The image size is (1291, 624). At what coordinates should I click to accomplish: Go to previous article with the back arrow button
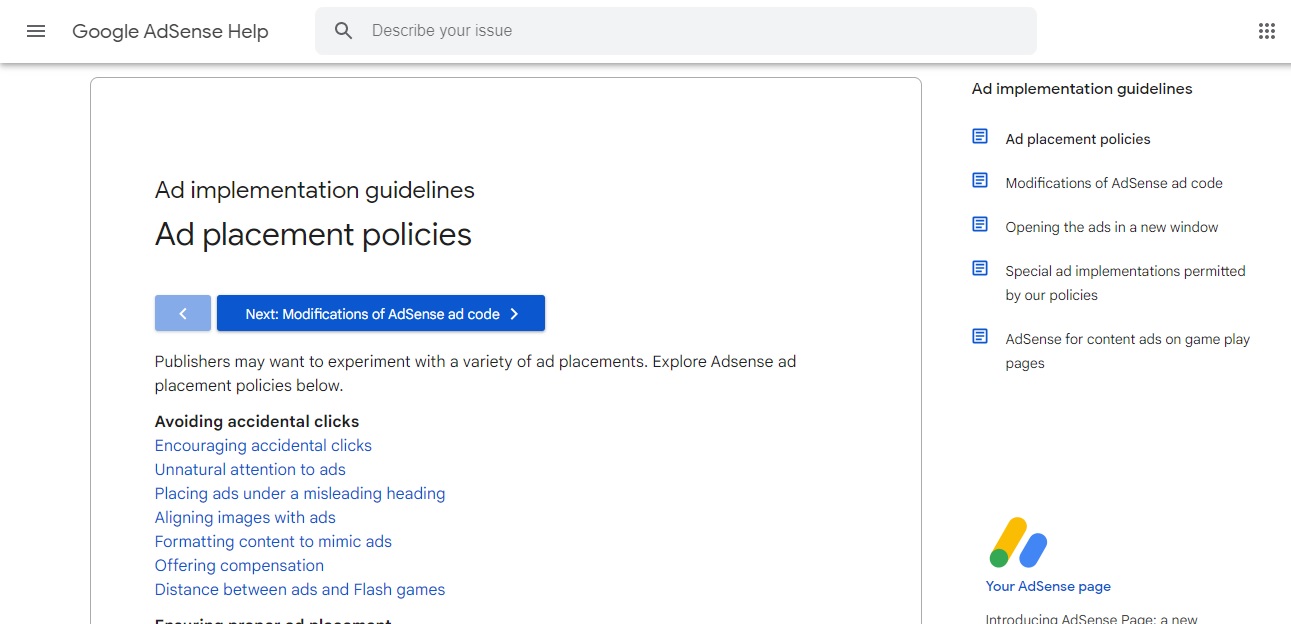(183, 313)
